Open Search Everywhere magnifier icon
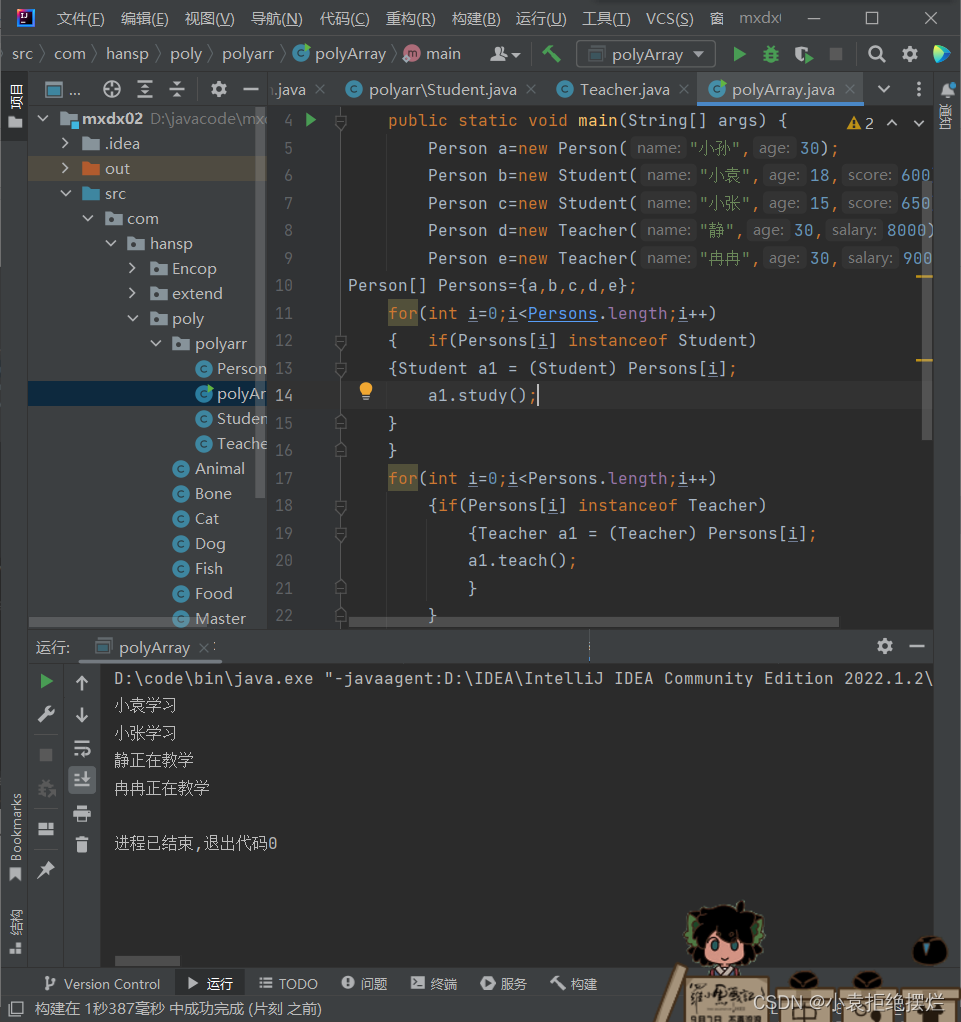Screen dimensions: 961x1022 pyautogui.click(x=876, y=54)
